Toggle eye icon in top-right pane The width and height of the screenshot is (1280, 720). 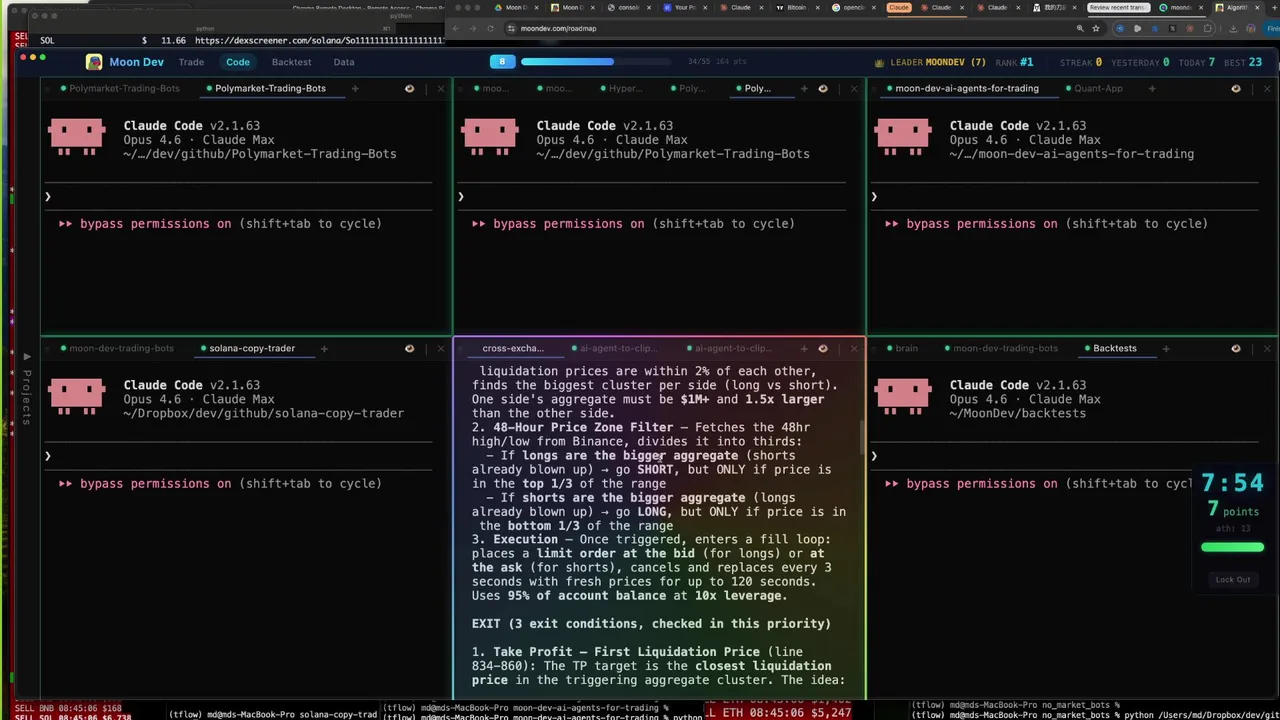pos(1236,88)
